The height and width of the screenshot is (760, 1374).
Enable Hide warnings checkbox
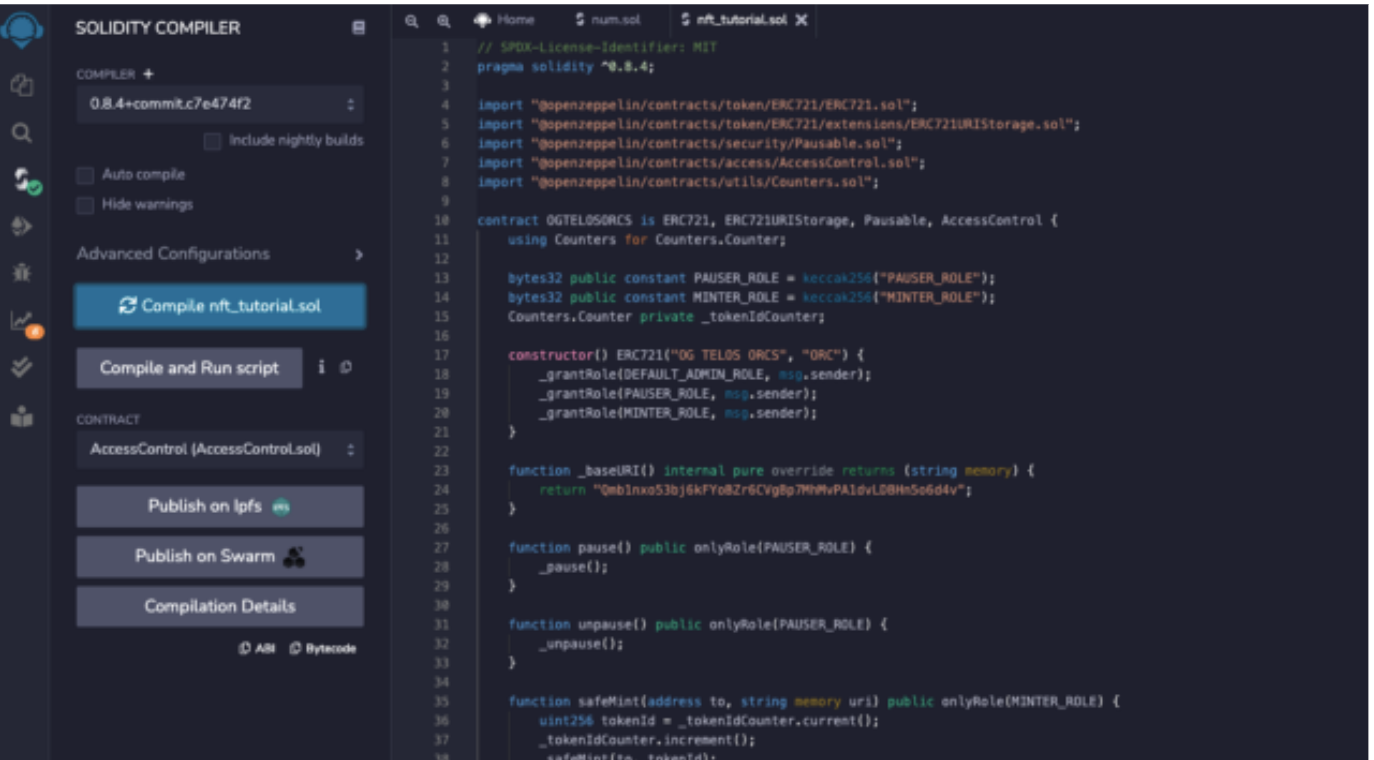click(85, 205)
